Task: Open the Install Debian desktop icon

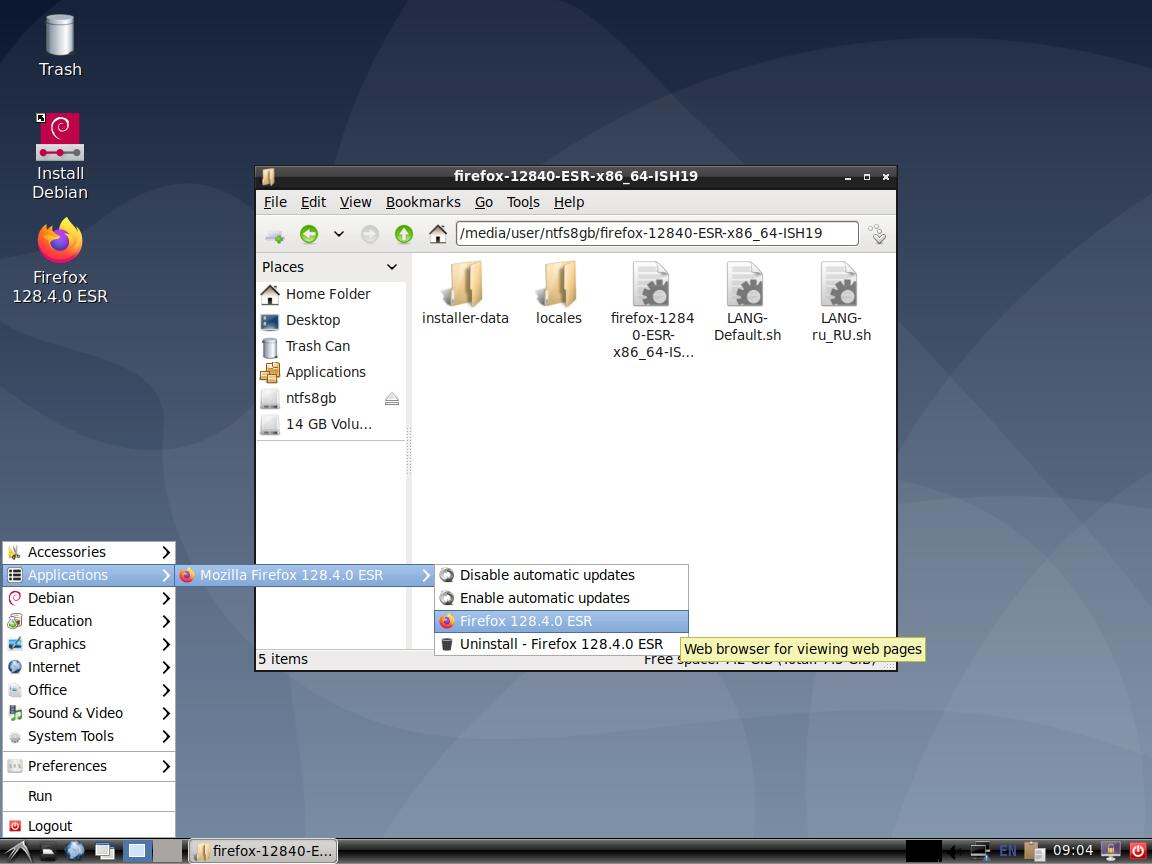Action: coord(60,156)
